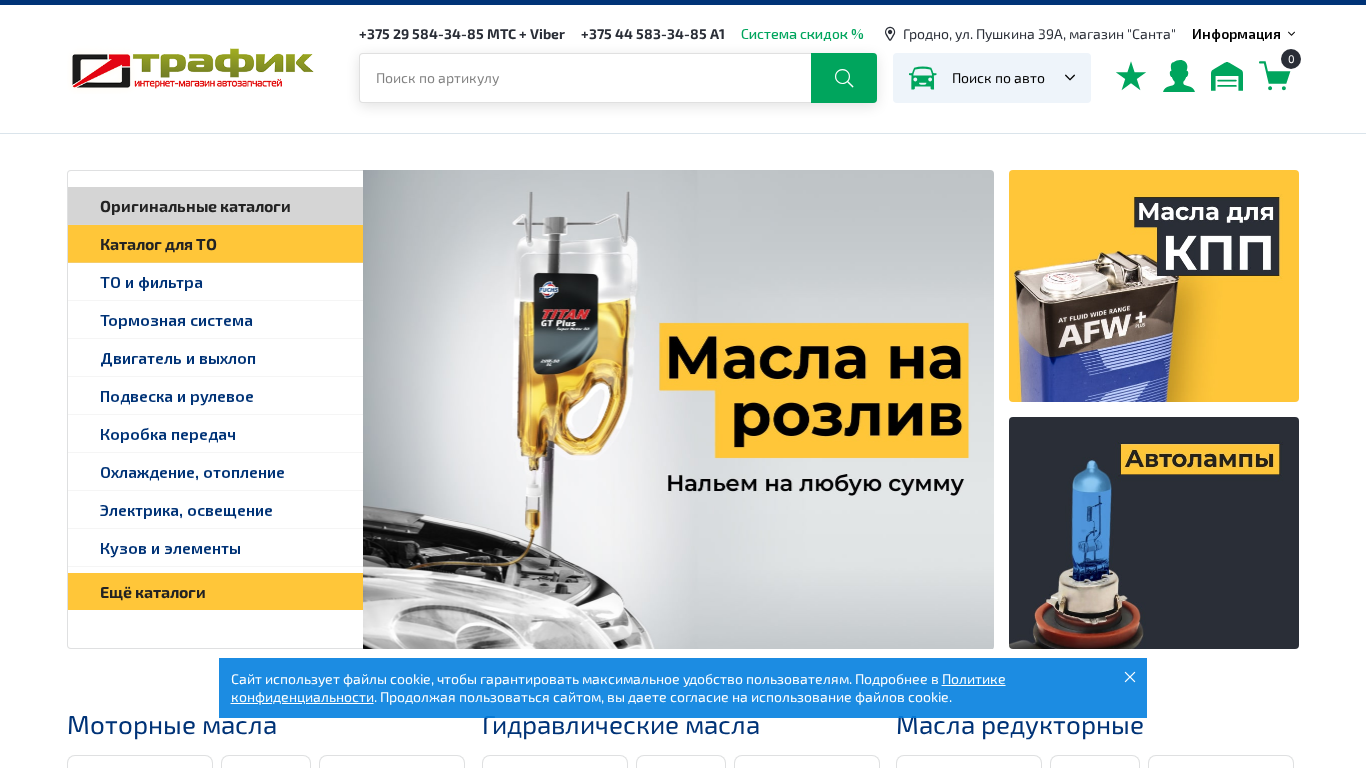Image resolution: width=1366 pixels, height=768 pixels.
Task: Open the shopping cart icon
Action: tap(1275, 76)
